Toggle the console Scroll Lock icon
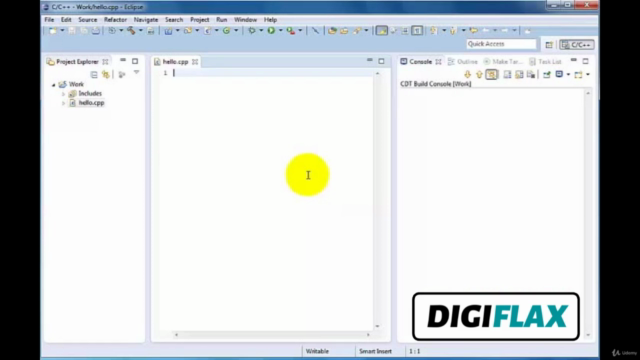 coord(519,74)
